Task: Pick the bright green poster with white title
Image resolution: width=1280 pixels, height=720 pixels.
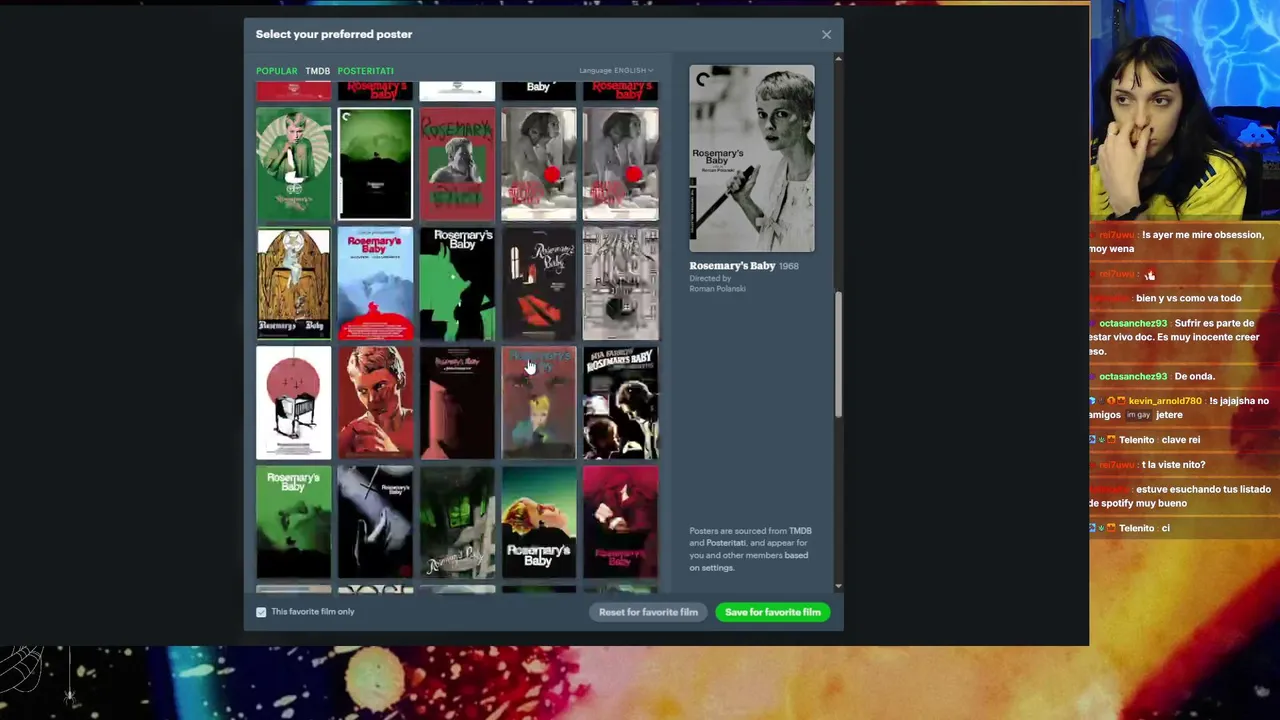Action: pyautogui.click(x=293, y=522)
